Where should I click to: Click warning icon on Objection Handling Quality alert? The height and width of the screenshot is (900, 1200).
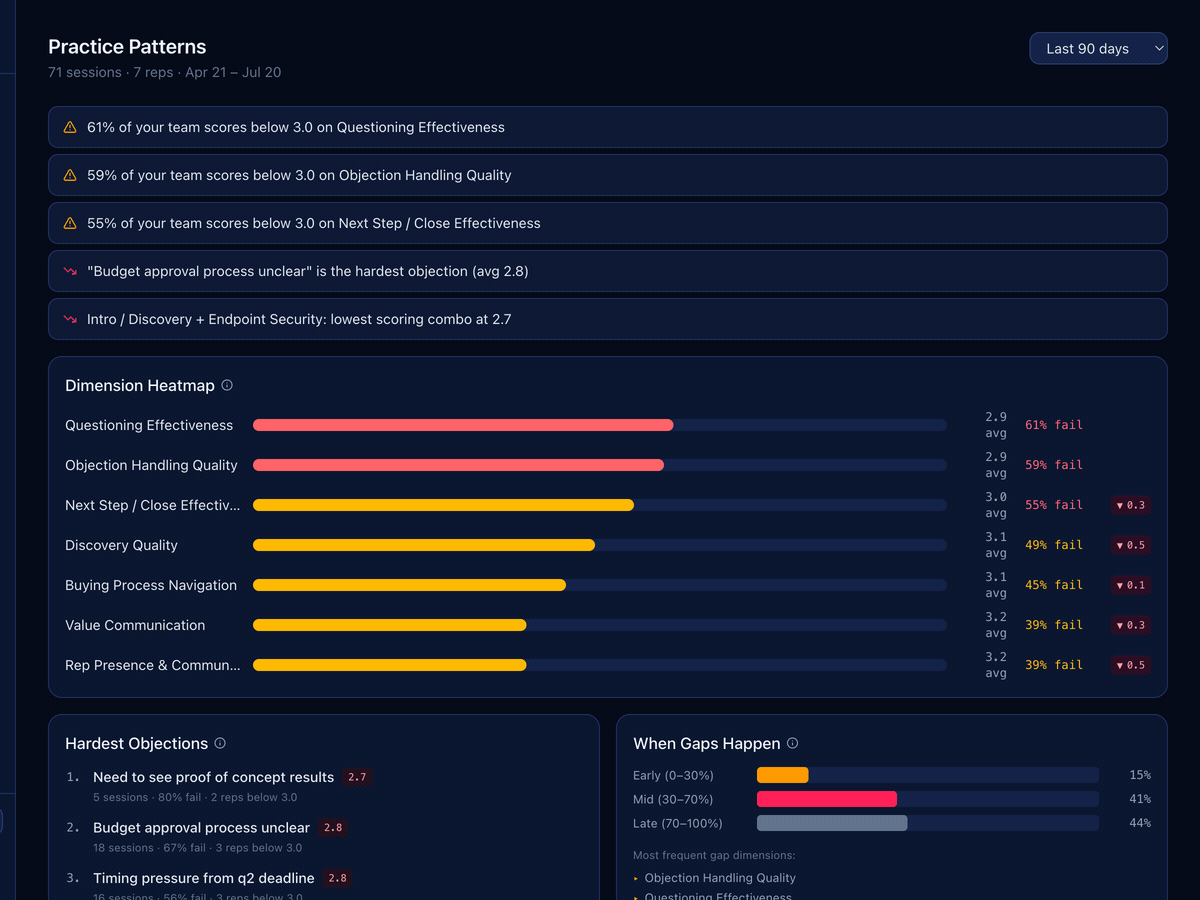pos(70,175)
